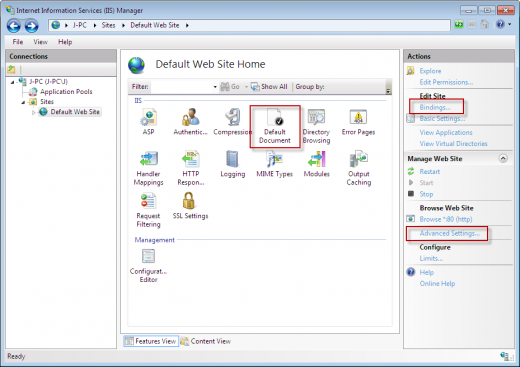Click the Browse Web Site globe icon

tap(411, 219)
